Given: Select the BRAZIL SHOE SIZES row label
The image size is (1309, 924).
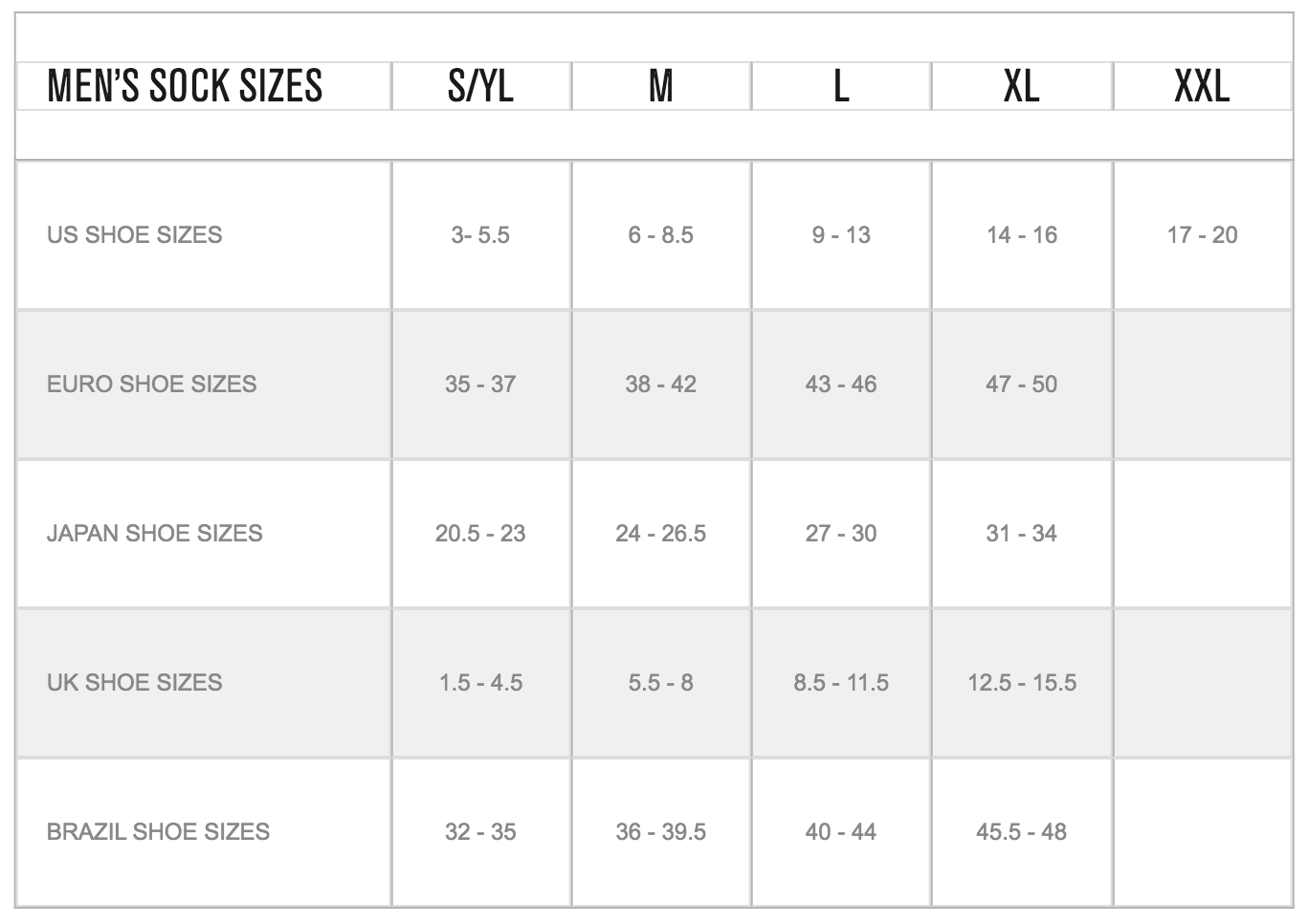Looking at the screenshot, I should [158, 832].
